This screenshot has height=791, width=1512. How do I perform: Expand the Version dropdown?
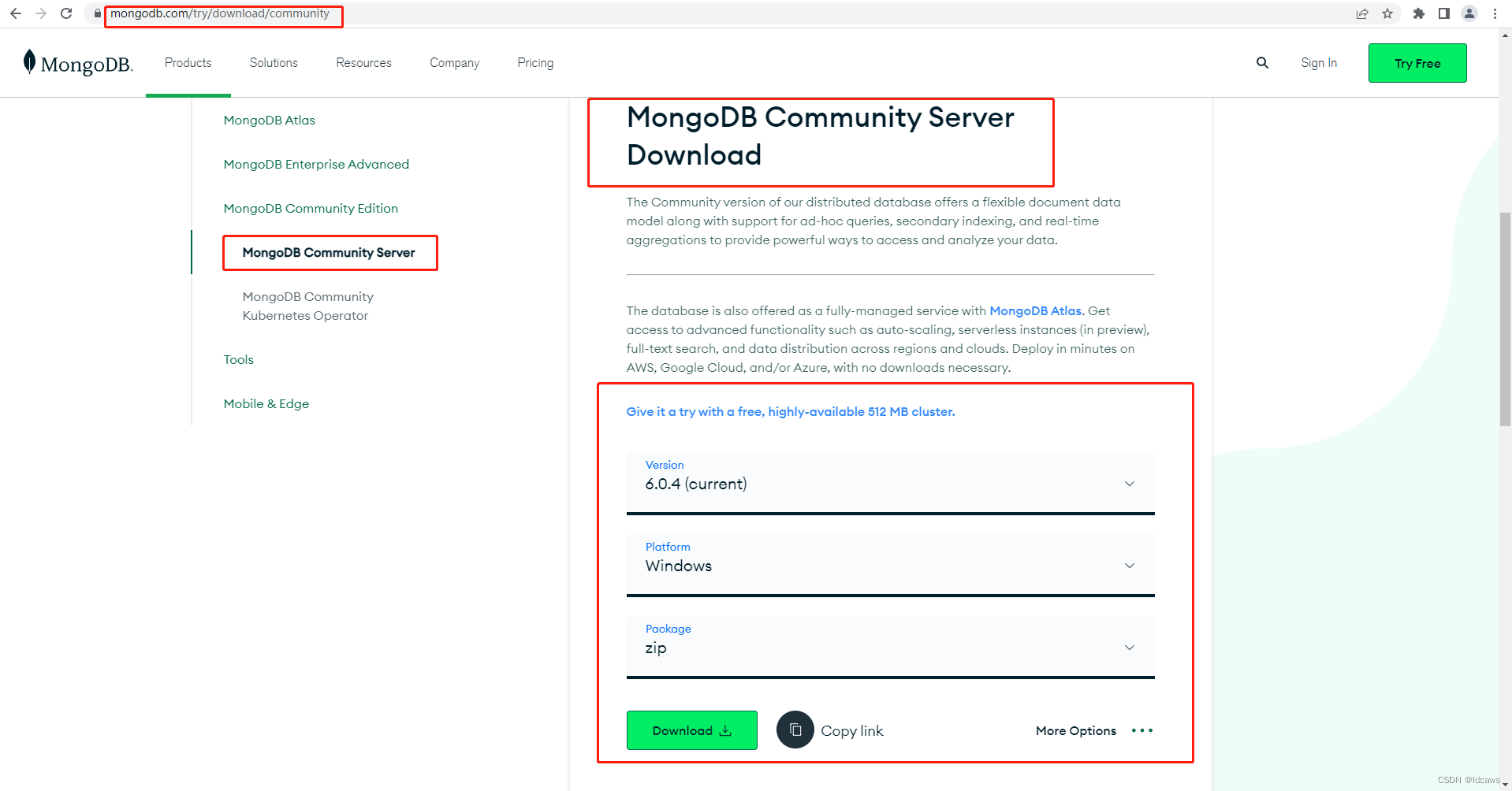(x=890, y=483)
